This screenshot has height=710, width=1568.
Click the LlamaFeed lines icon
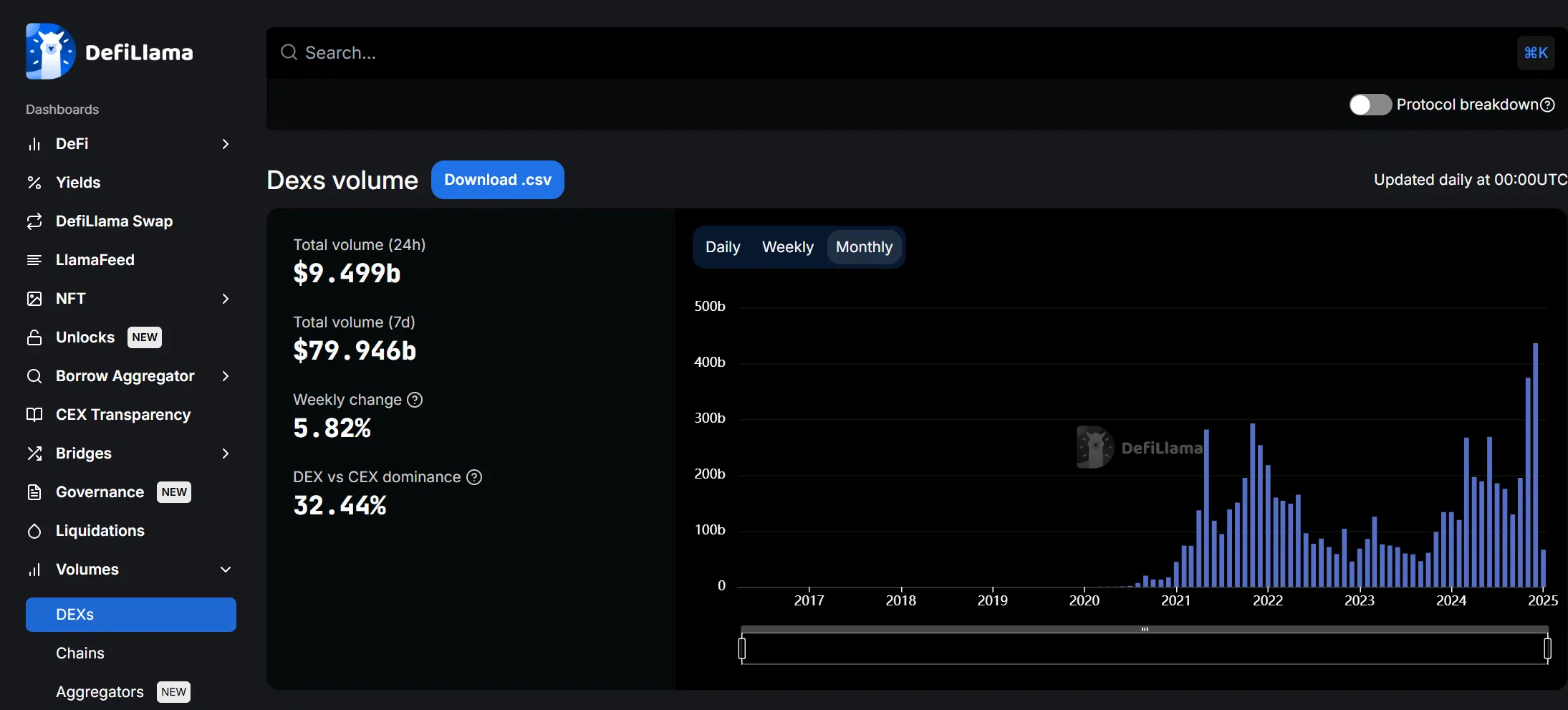(x=34, y=260)
